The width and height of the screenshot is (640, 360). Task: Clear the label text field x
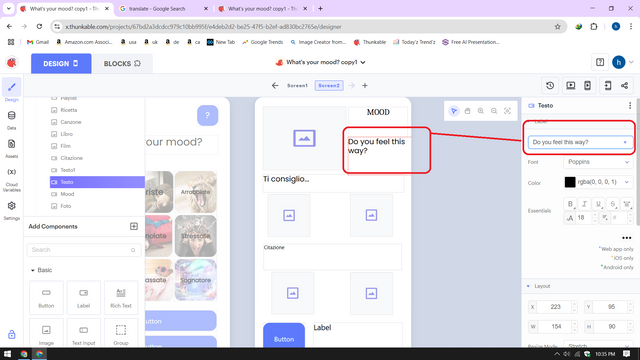(x=625, y=142)
